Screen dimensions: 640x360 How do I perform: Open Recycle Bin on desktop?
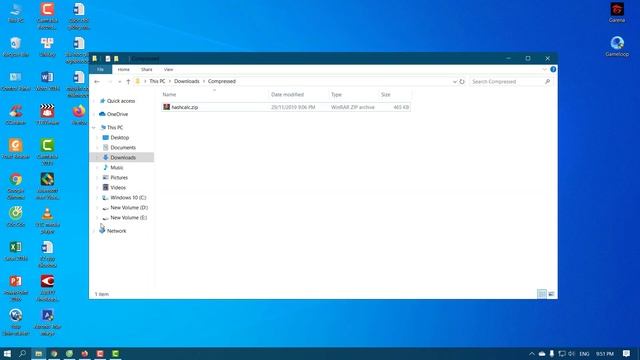[x=16, y=47]
